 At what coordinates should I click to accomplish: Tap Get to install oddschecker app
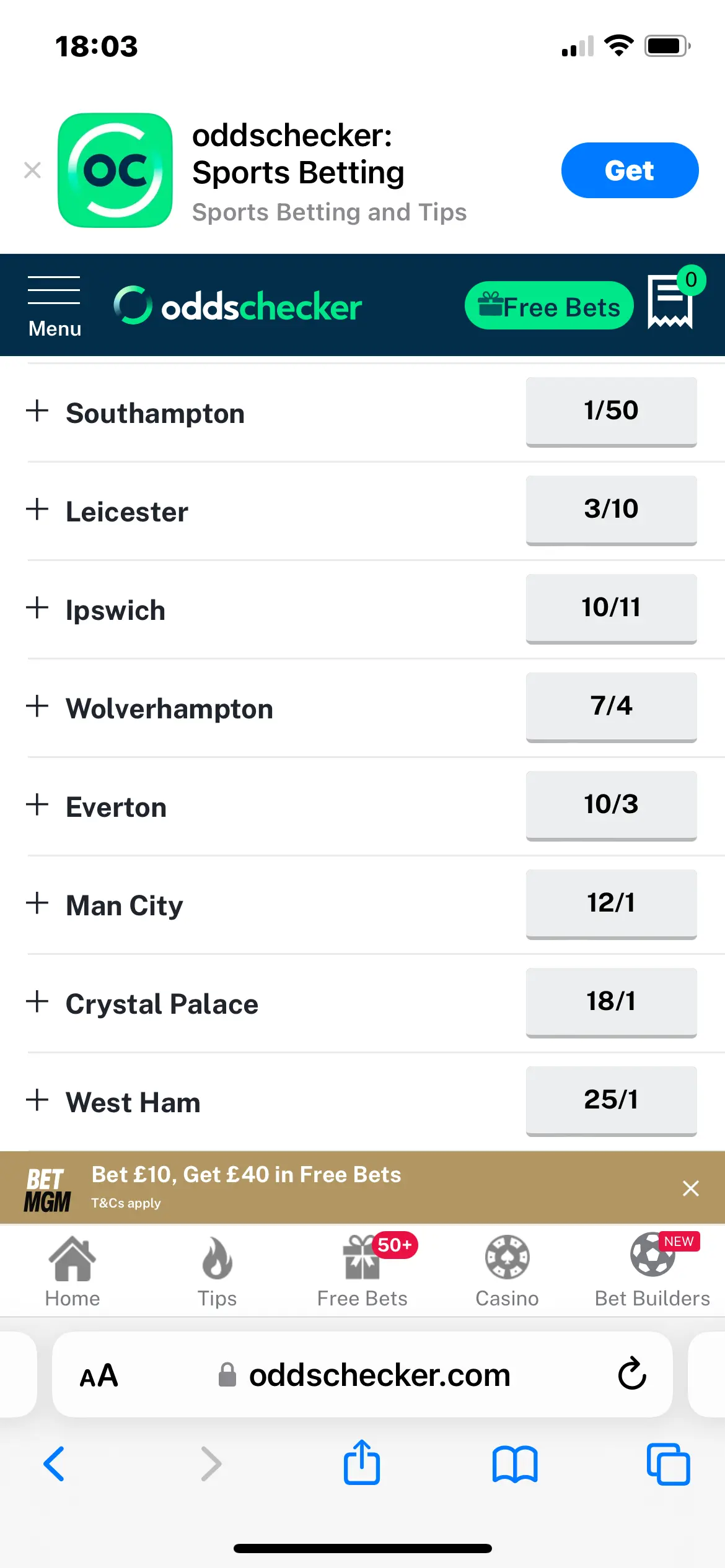pyautogui.click(x=630, y=170)
